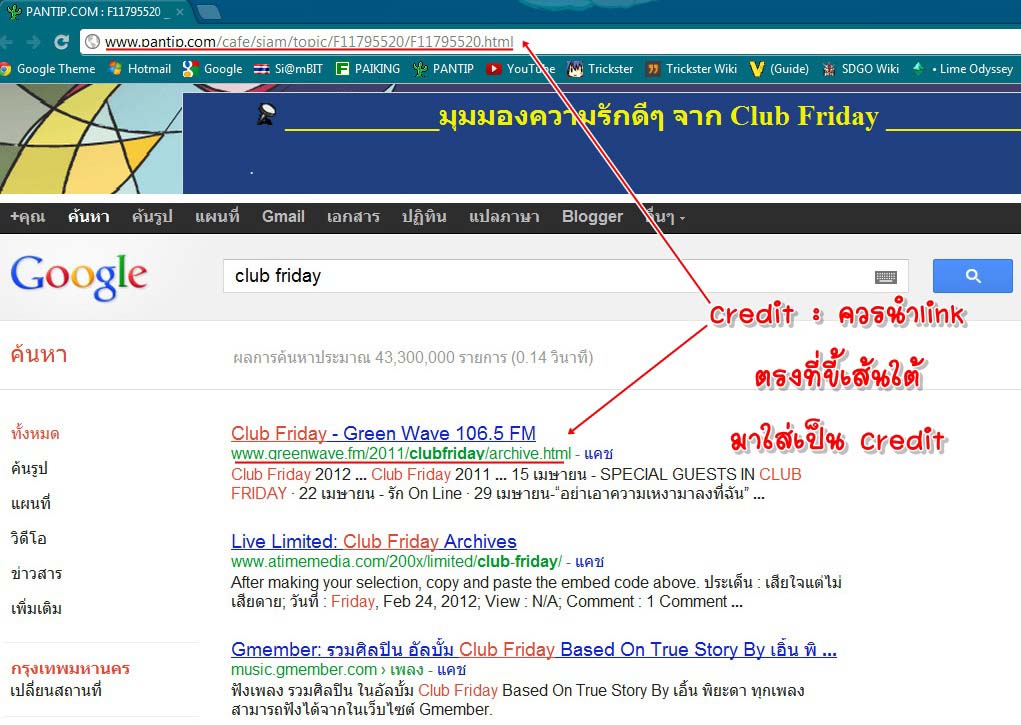
Task: Expand เพิ่มเติม in the left sidebar
Action: coord(36,609)
